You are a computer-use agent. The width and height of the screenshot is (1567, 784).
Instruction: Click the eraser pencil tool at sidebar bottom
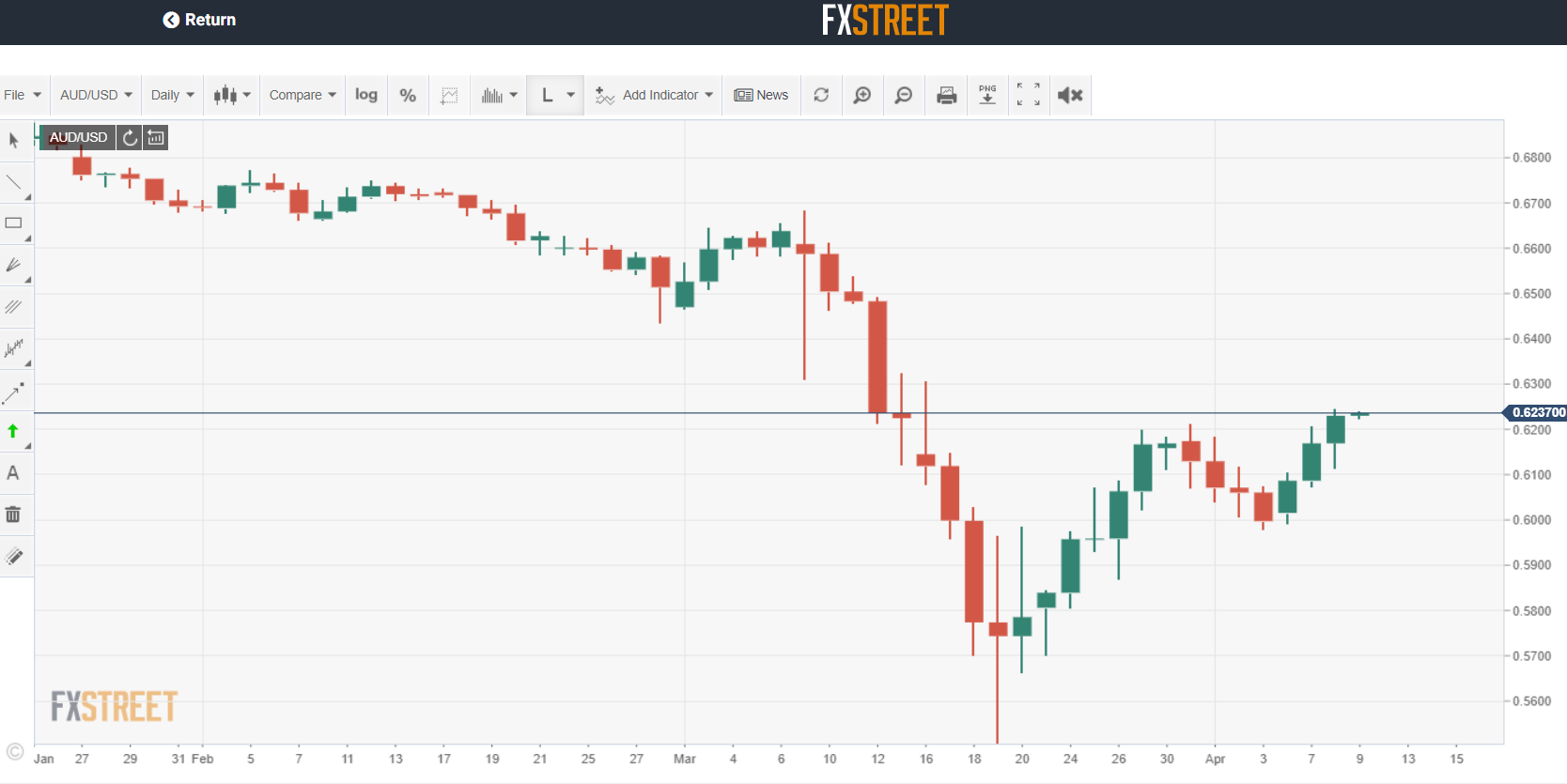tap(13, 556)
